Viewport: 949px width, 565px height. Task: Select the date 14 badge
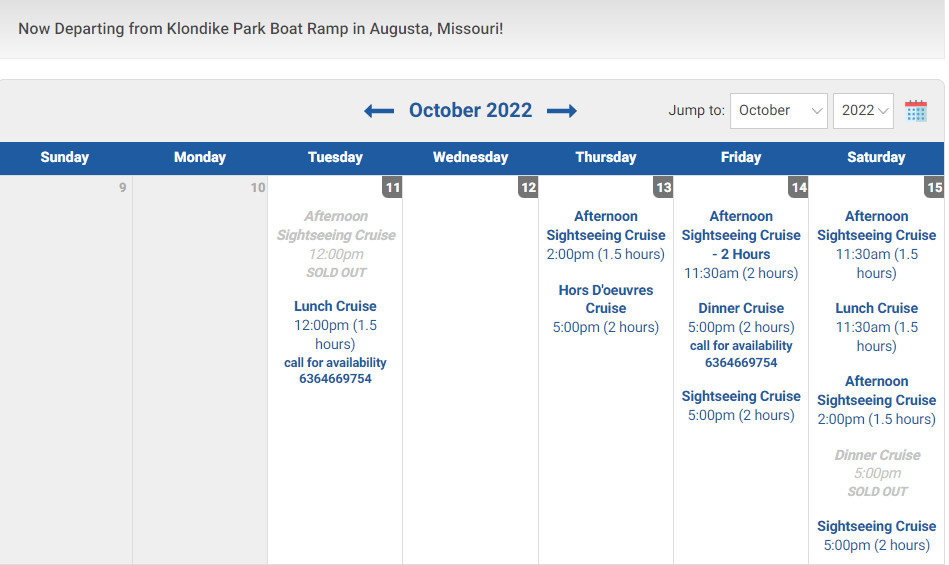click(x=799, y=187)
